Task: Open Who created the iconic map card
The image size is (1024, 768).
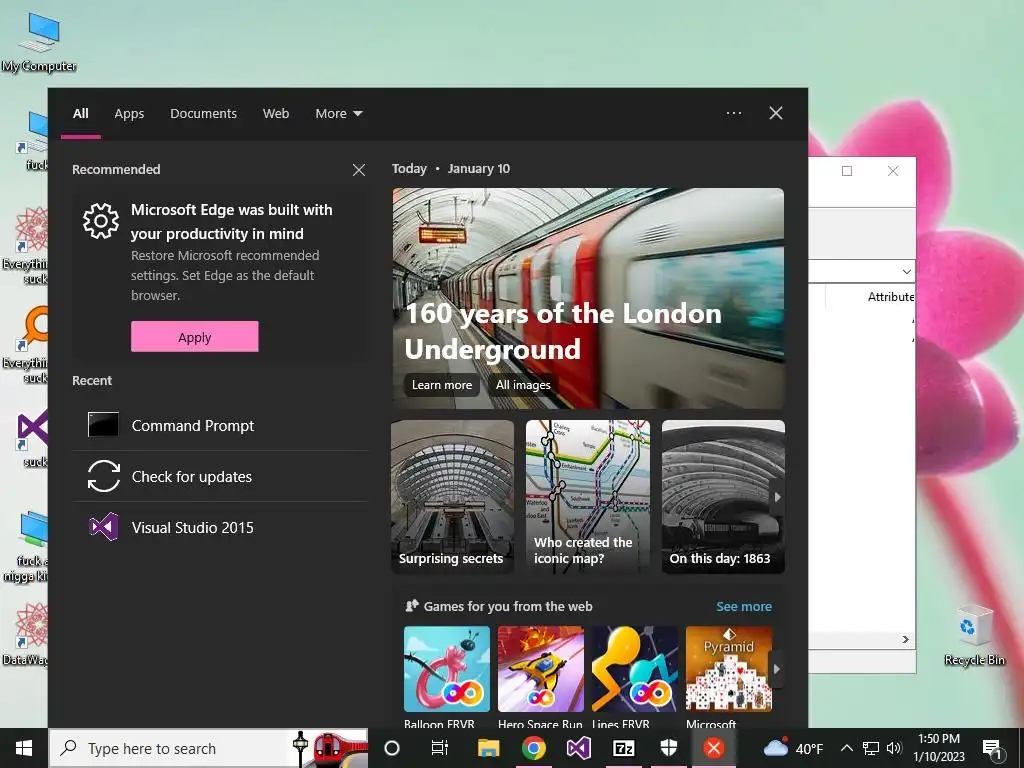Action: [588, 497]
